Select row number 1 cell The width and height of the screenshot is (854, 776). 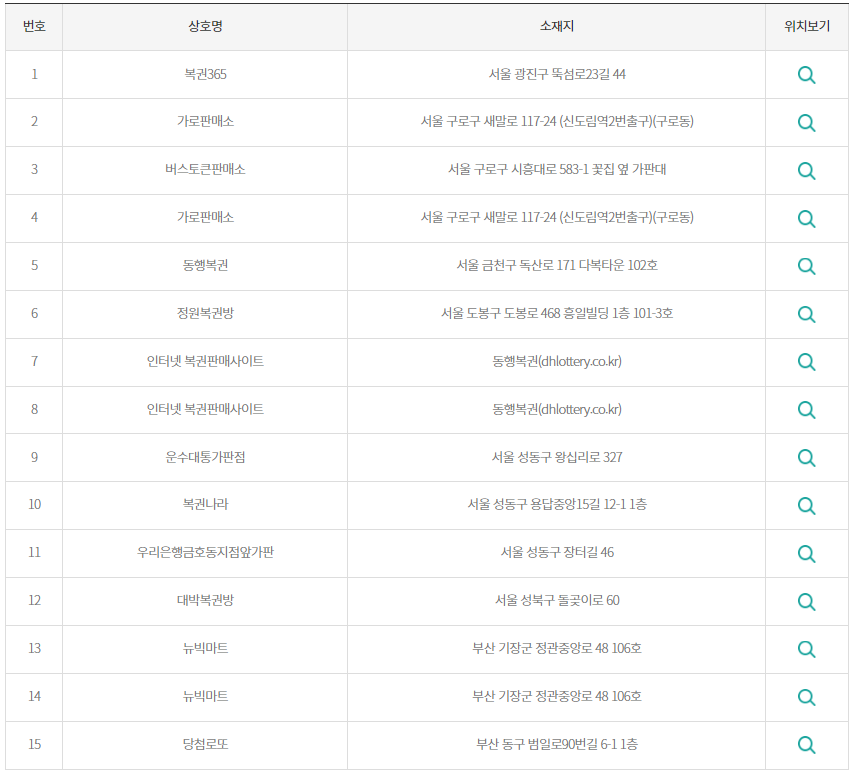click(34, 74)
